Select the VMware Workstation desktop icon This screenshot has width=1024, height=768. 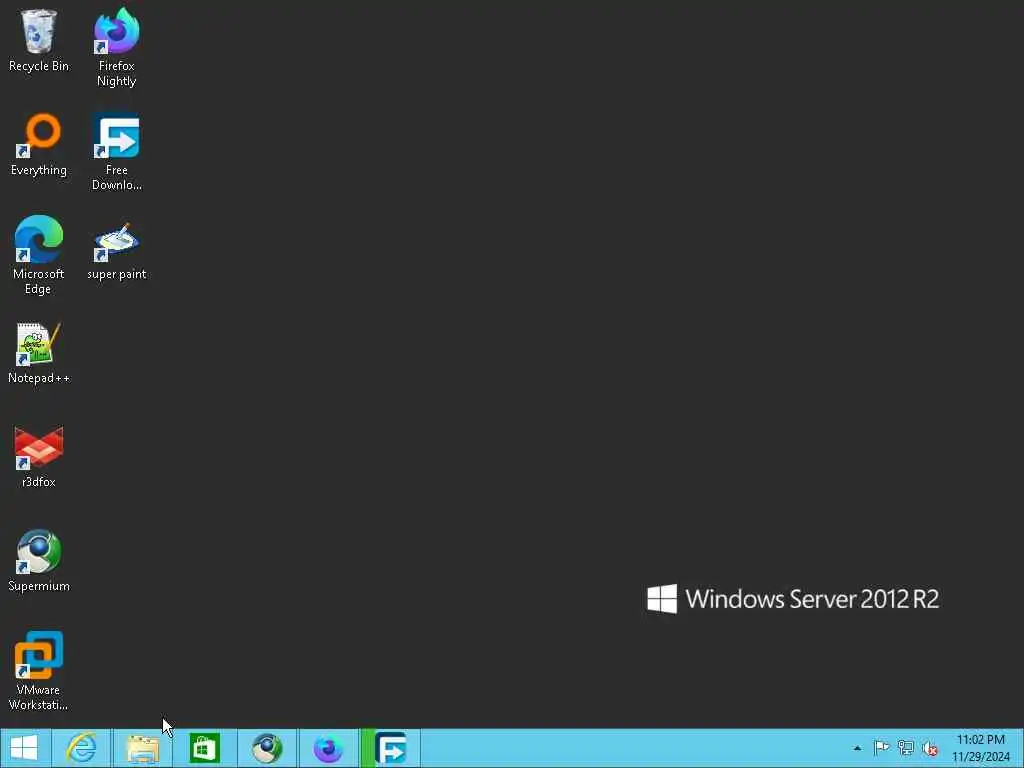click(x=39, y=671)
